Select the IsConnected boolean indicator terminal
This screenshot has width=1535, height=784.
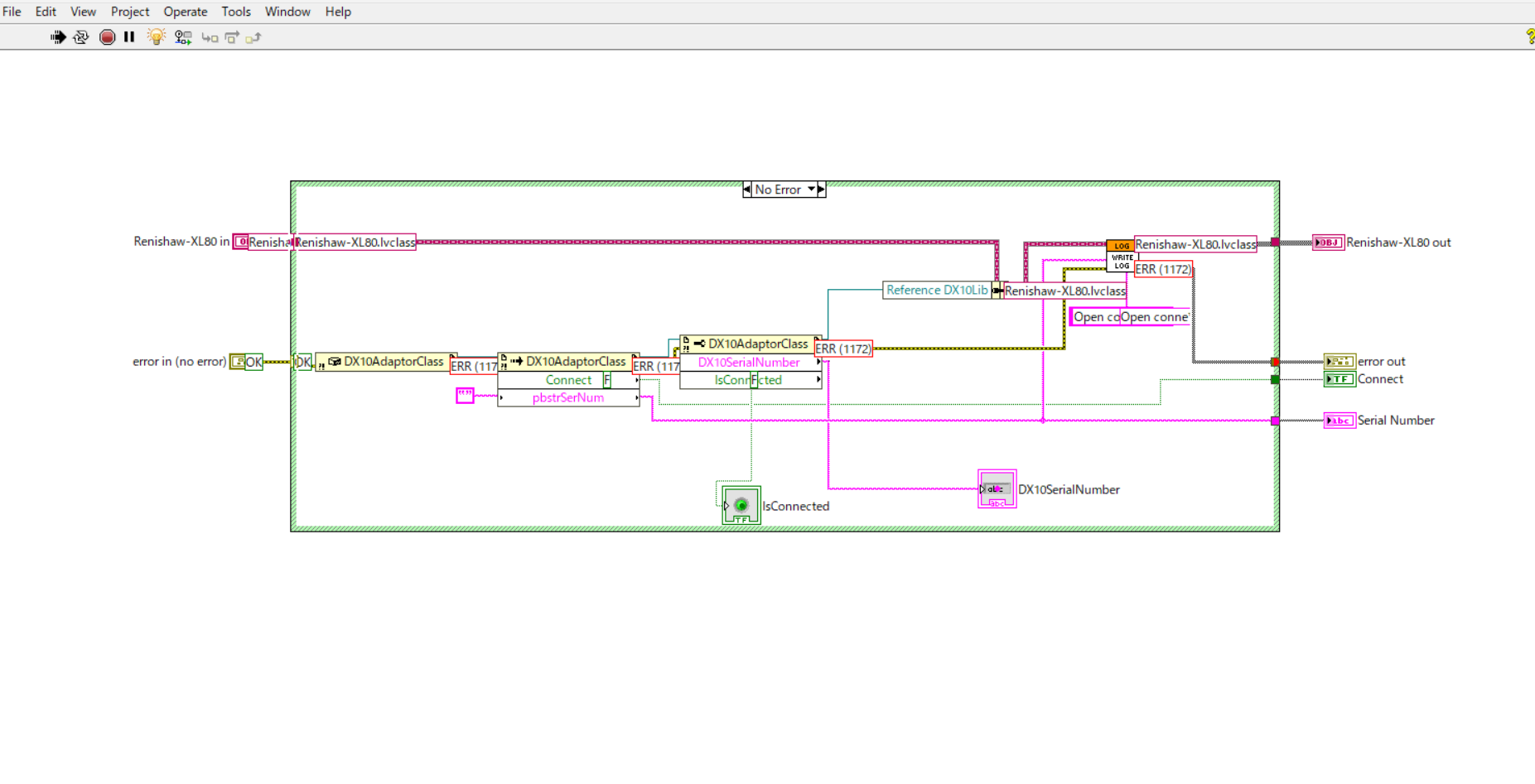click(741, 506)
